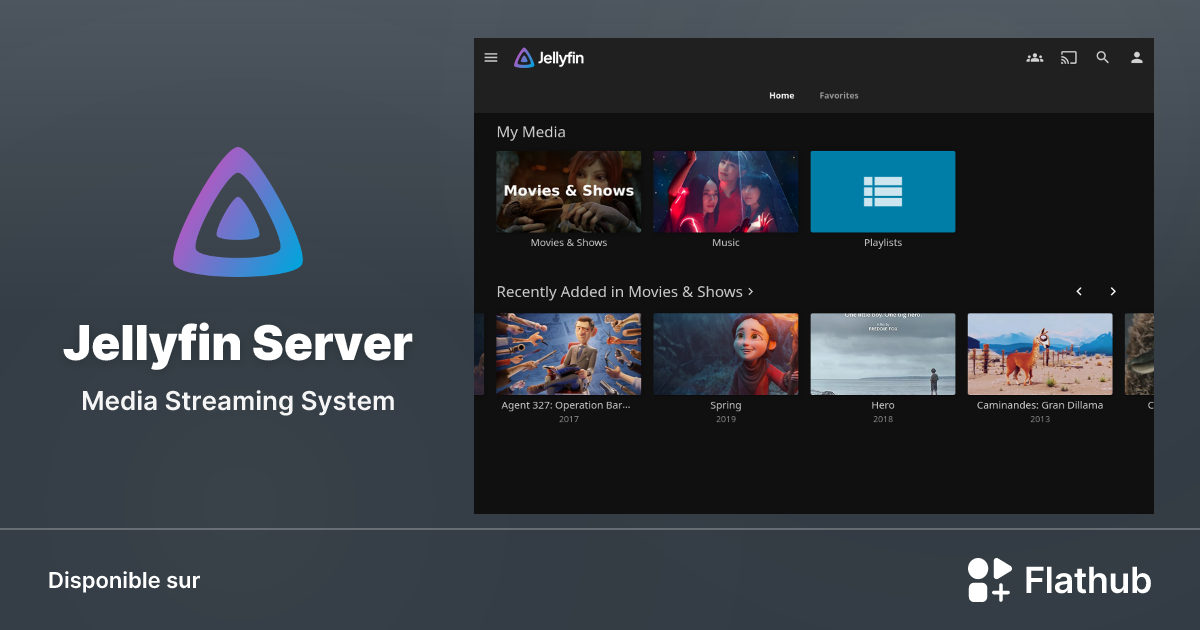Click the Flathub wordmark
Image resolution: width=1200 pixels, height=630 pixels.
tap(1086, 579)
